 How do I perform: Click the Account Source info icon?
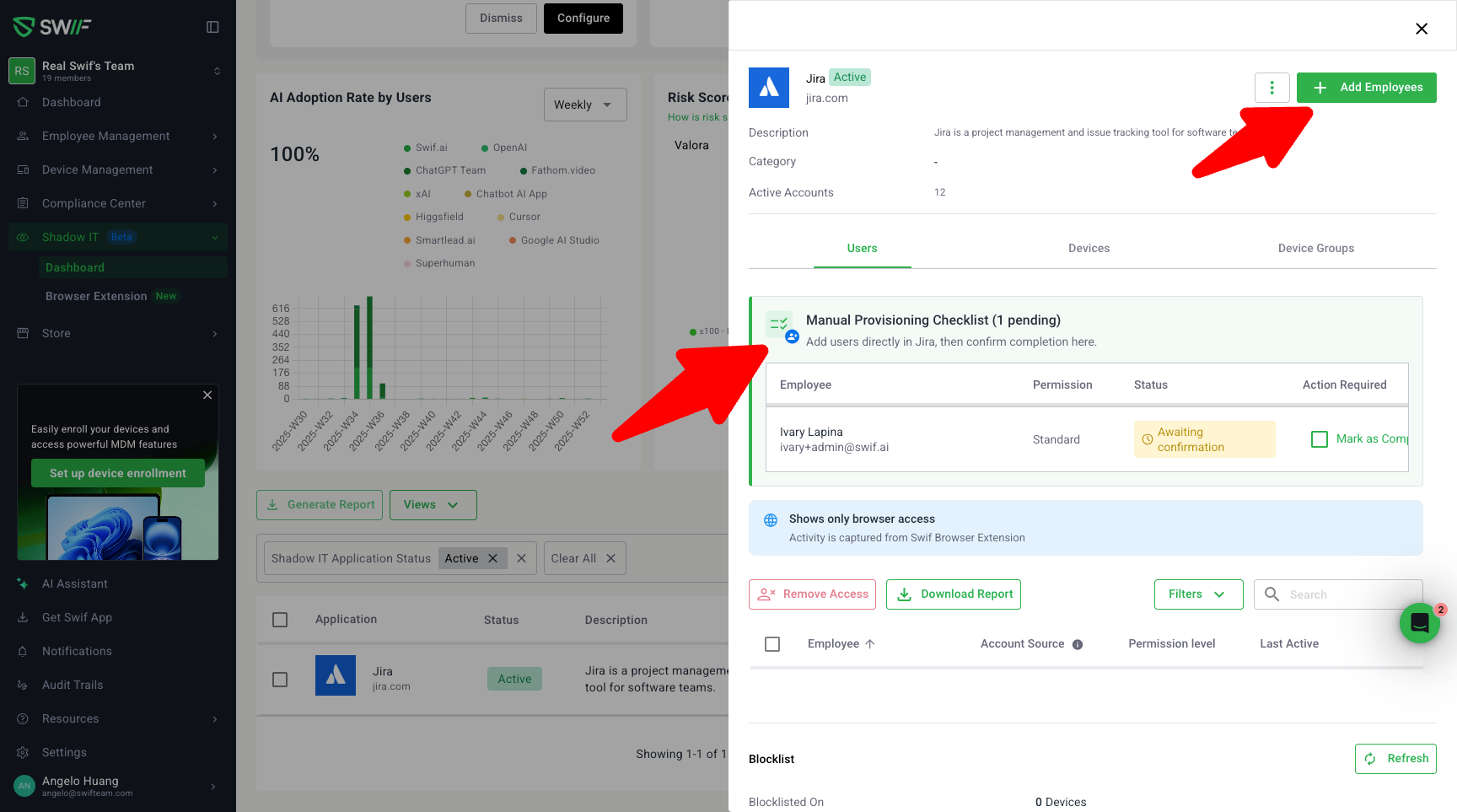coord(1078,645)
